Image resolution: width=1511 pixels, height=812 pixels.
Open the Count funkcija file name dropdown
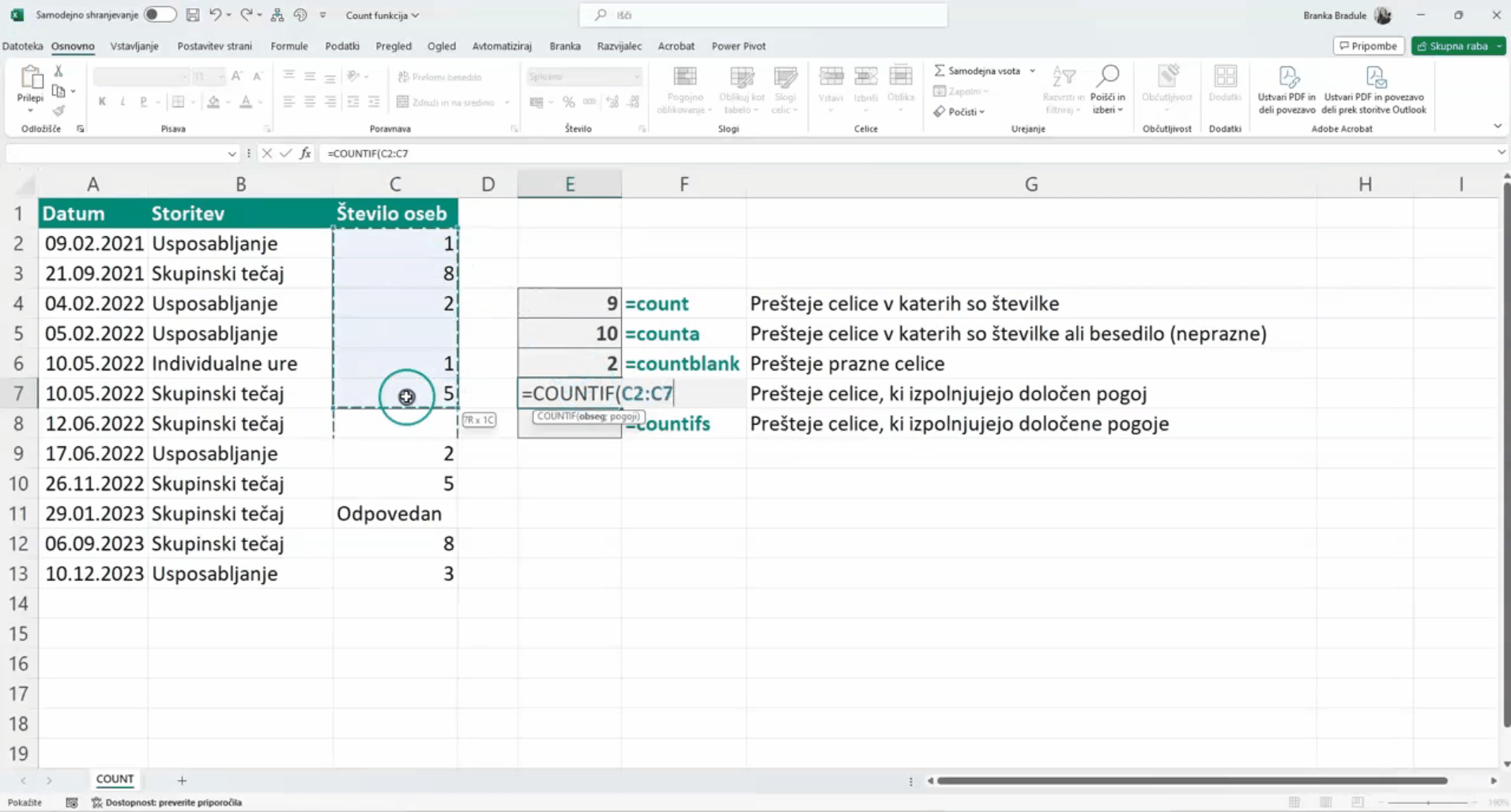[382, 15]
